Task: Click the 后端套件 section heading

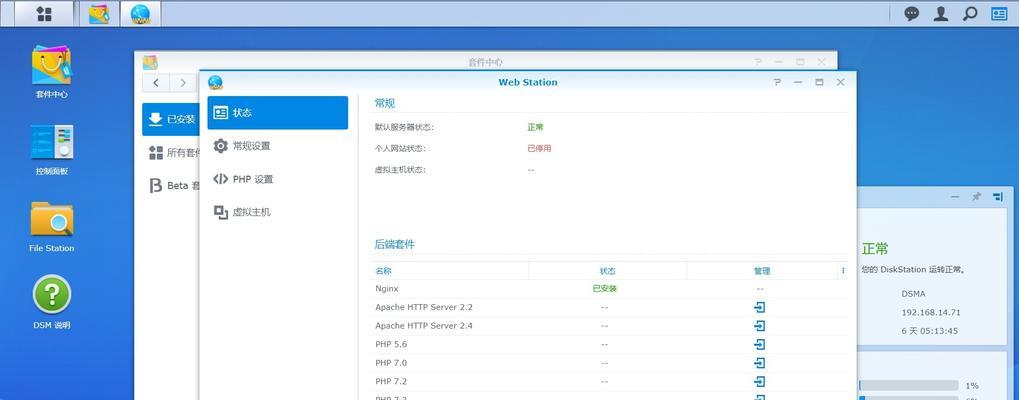Action: click(x=394, y=244)
